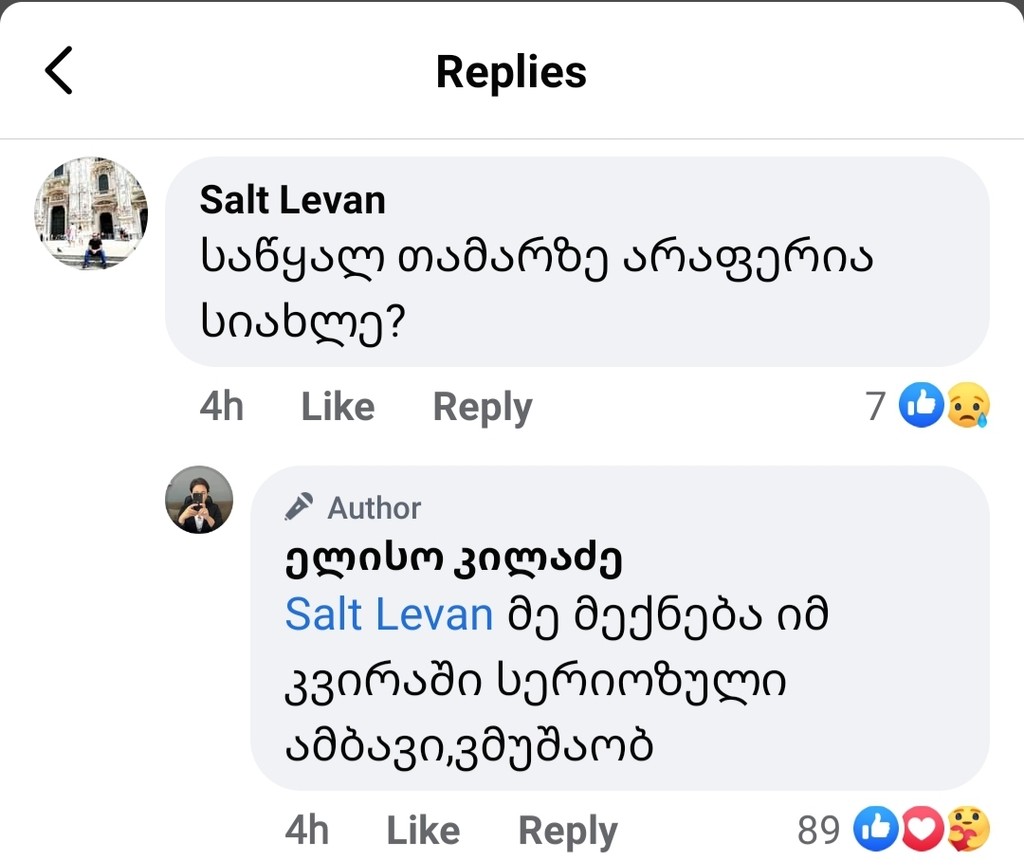Go back using the back arrow

point(59,71)
